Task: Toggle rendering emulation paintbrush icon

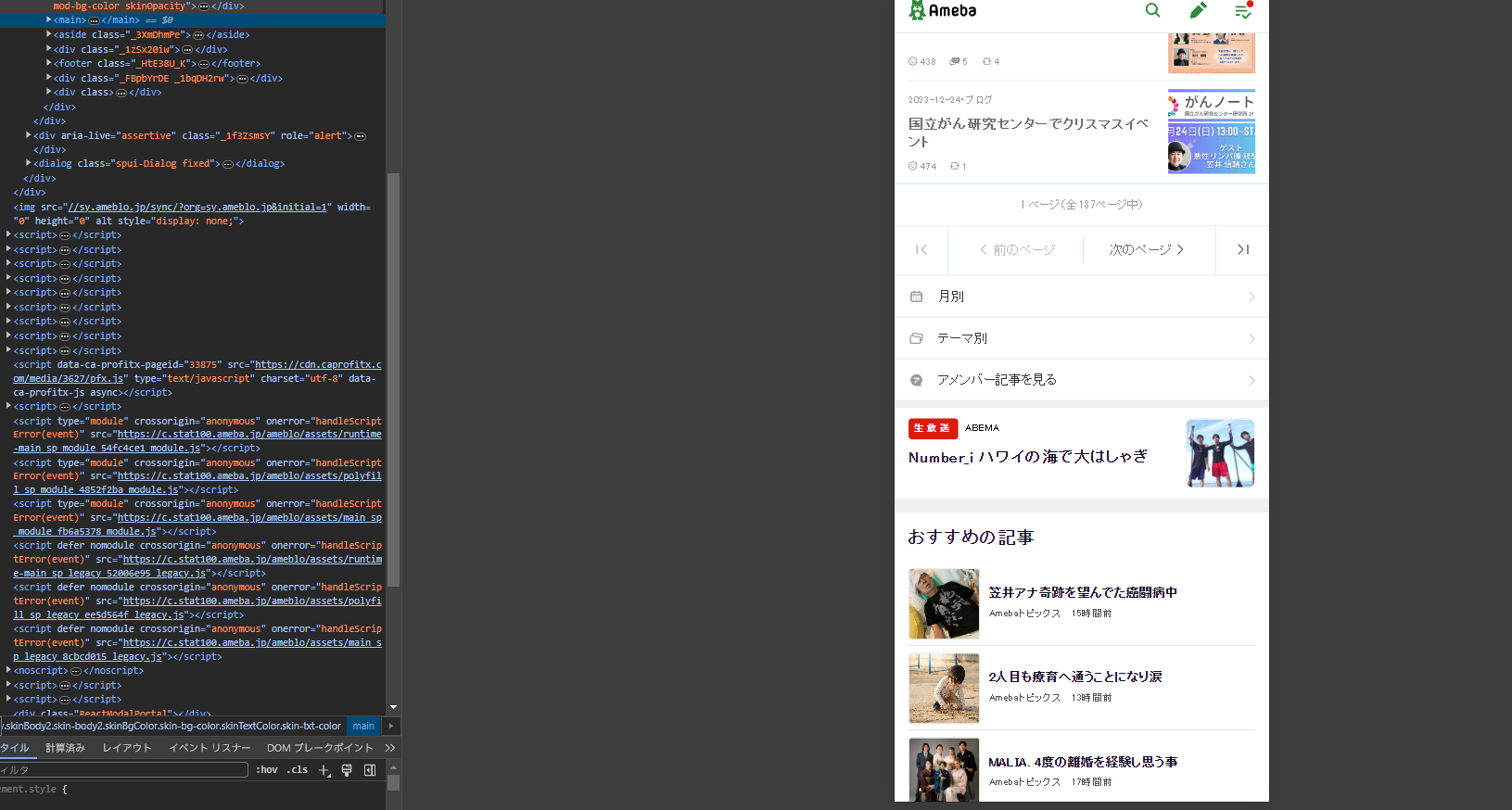Action: click(x=347, y=770)
